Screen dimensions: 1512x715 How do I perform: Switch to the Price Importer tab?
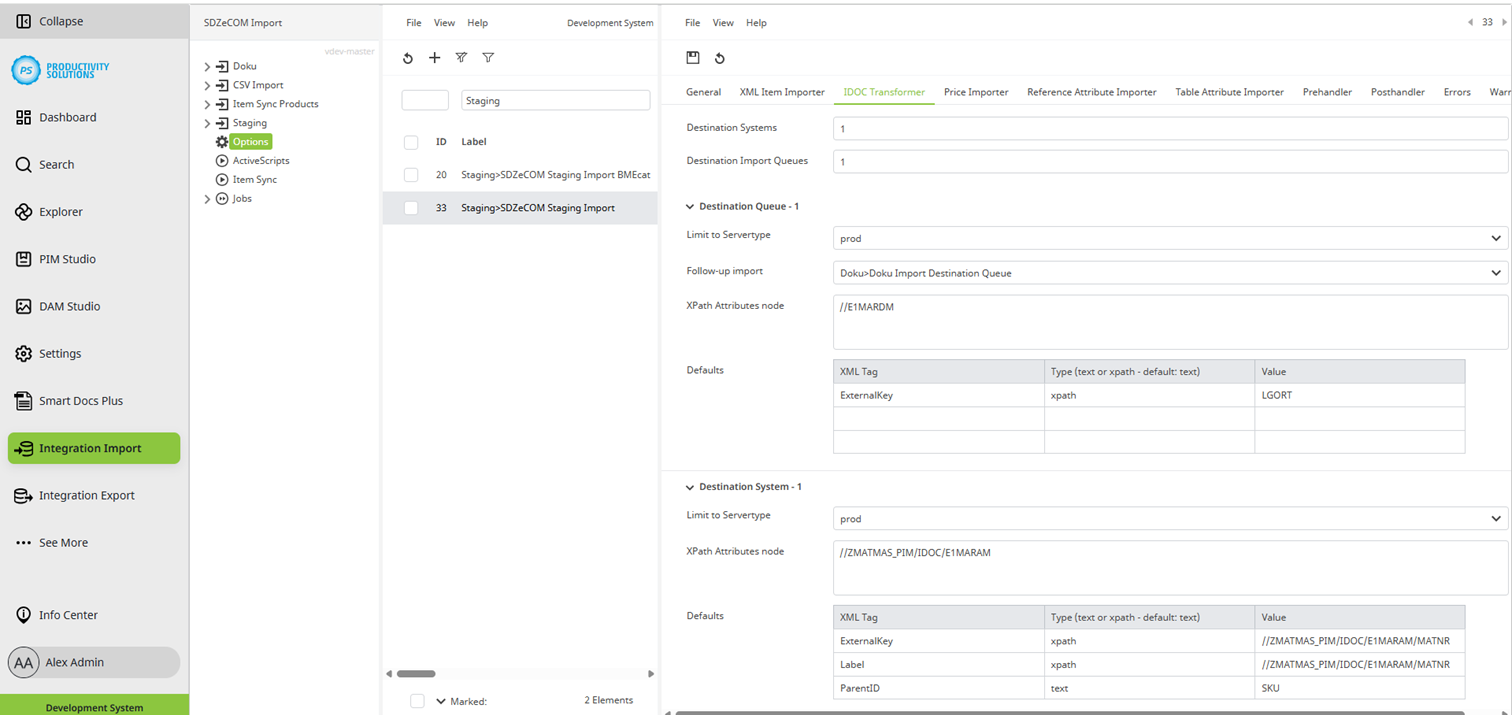[x=976, y=91]
